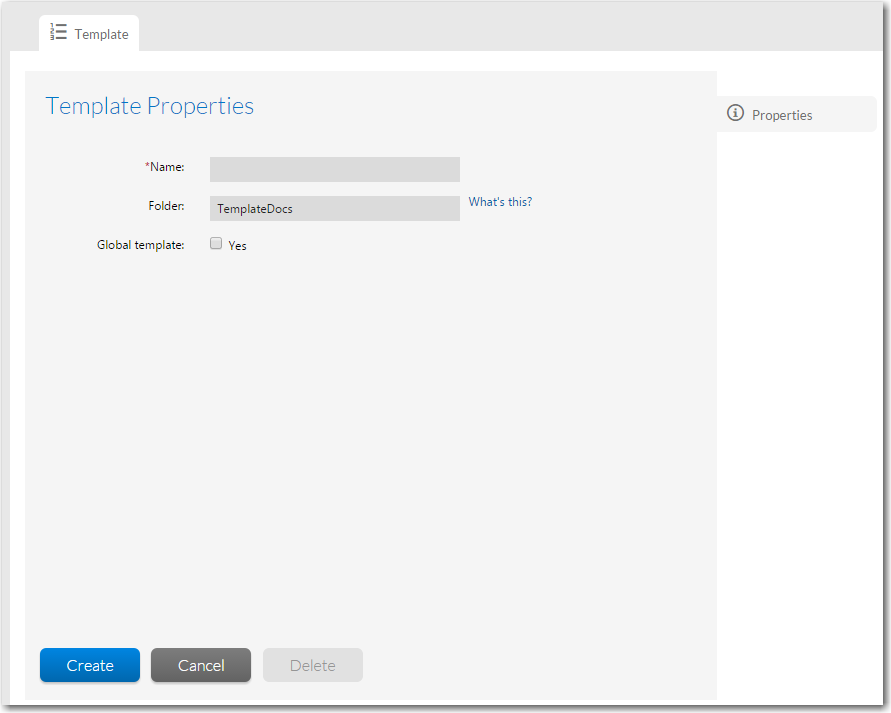This screenshot has width=891, height=713.
Task: Click the Create button
Action: click(x=90, y=665)
